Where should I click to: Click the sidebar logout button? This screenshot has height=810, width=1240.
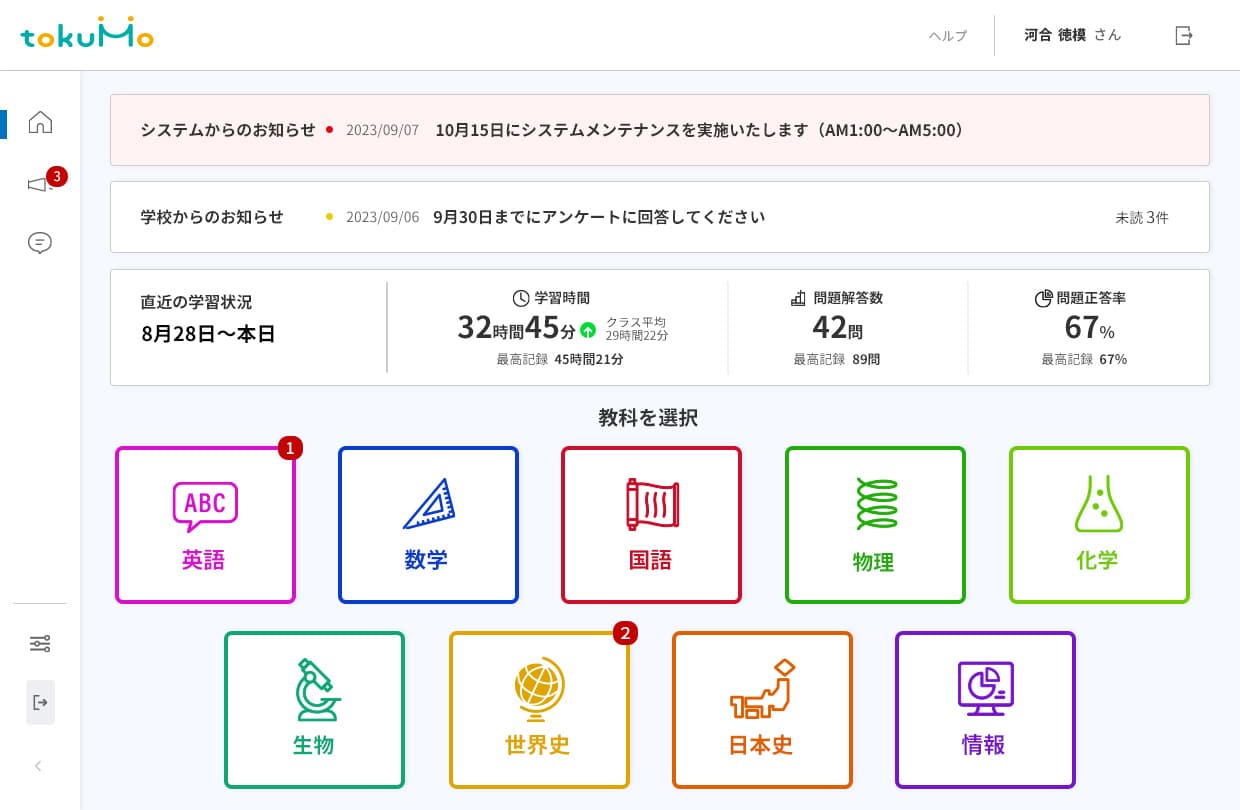coord(40,702)
